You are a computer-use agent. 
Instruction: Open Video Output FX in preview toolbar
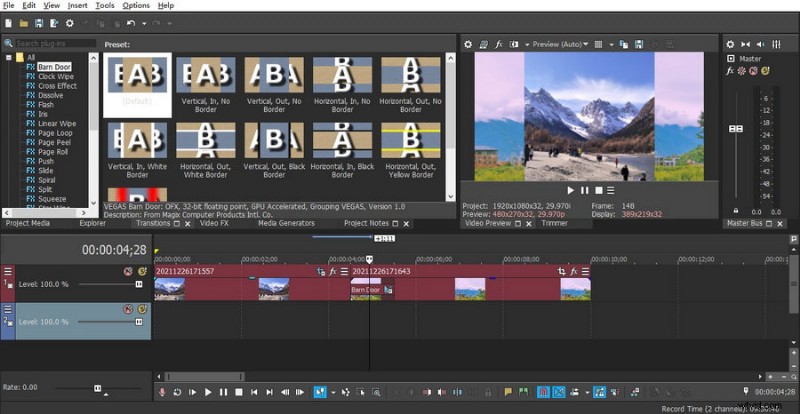[499, 44]
